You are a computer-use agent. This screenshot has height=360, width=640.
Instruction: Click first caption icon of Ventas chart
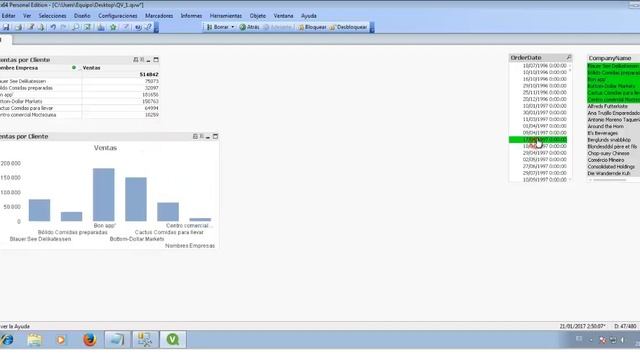click(x=195, y=136)
